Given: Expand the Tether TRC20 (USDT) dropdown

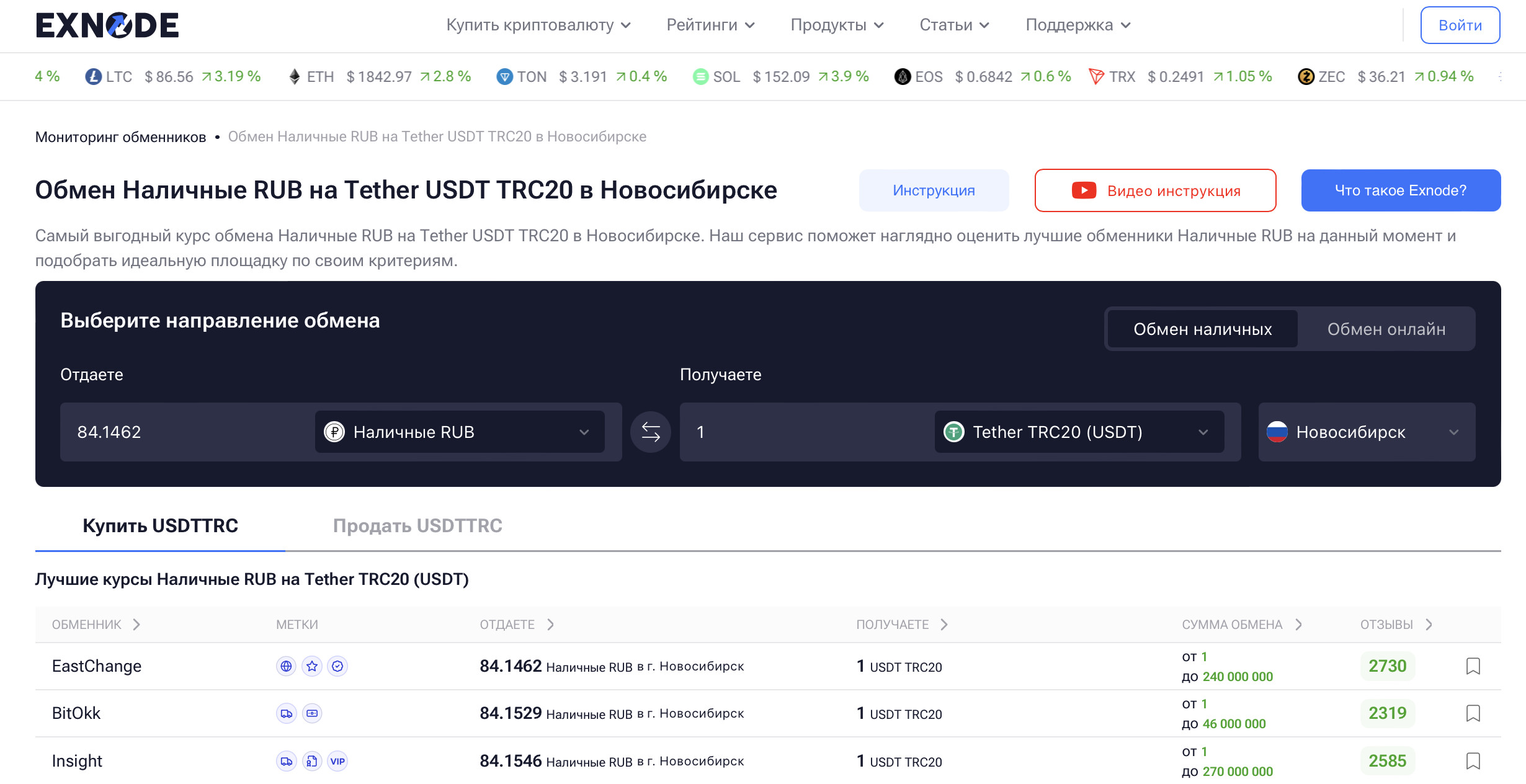Looking at the screenshot, I should tap(1078, 432).
